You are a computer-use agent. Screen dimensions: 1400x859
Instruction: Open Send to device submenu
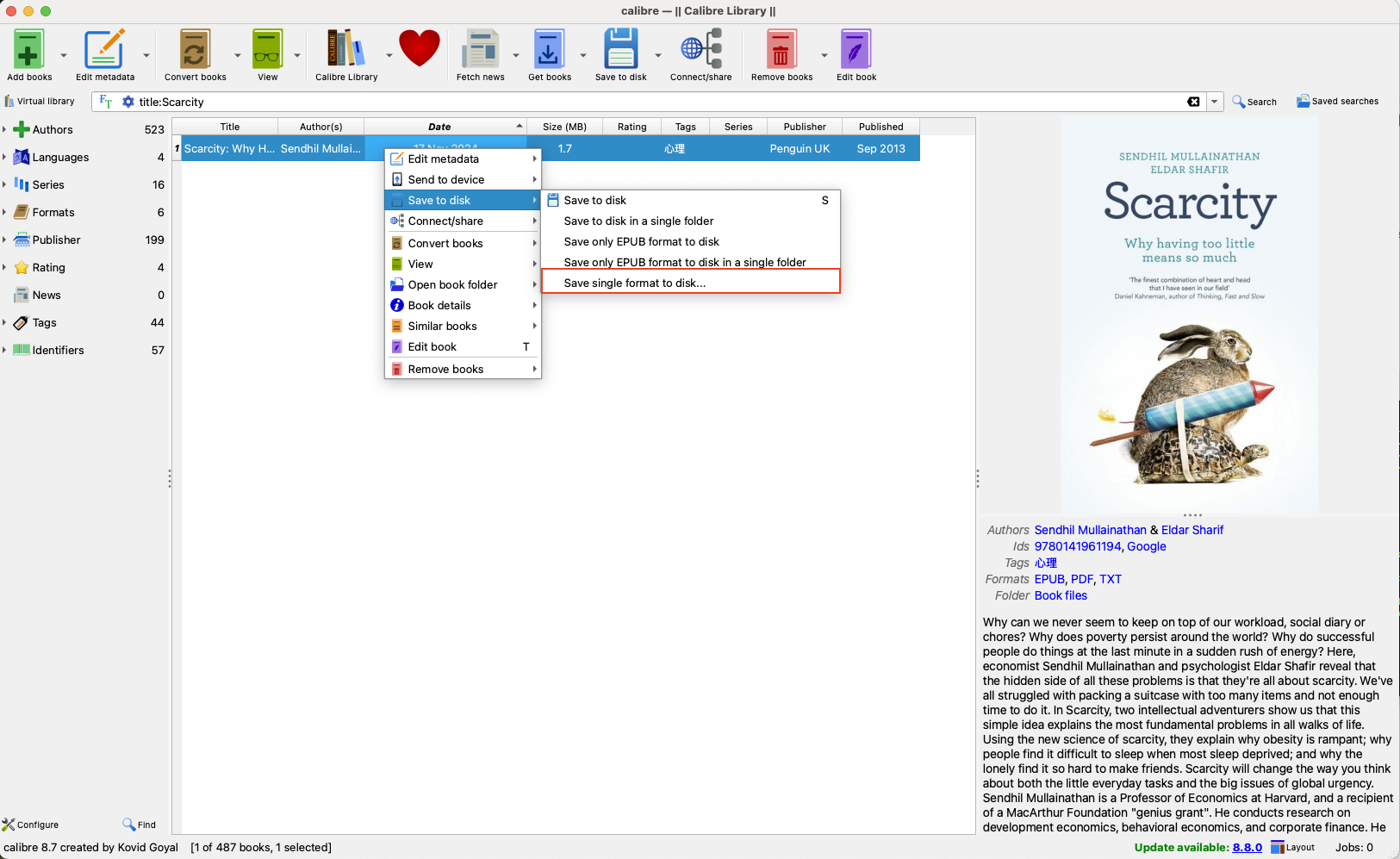click(x=463, y=179)
